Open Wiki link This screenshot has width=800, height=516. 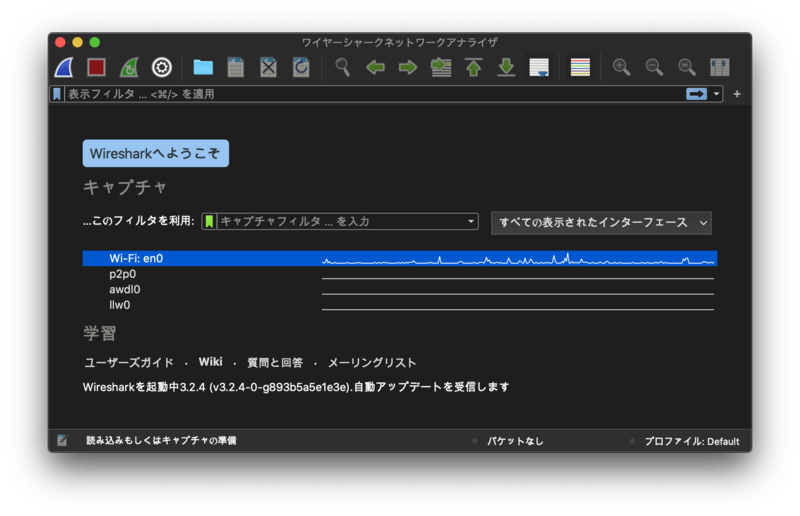[x=210, y=362]
